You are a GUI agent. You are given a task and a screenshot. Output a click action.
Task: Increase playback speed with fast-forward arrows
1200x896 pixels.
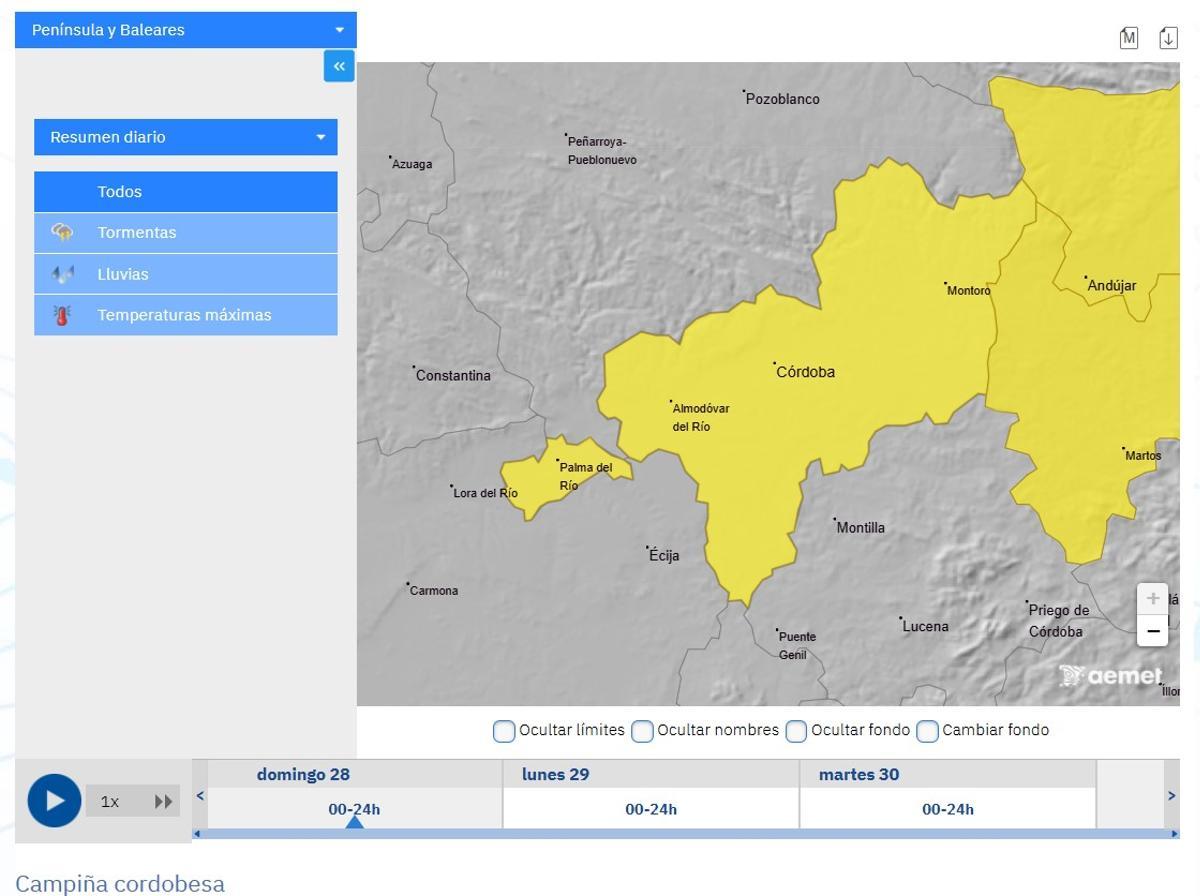163,801
